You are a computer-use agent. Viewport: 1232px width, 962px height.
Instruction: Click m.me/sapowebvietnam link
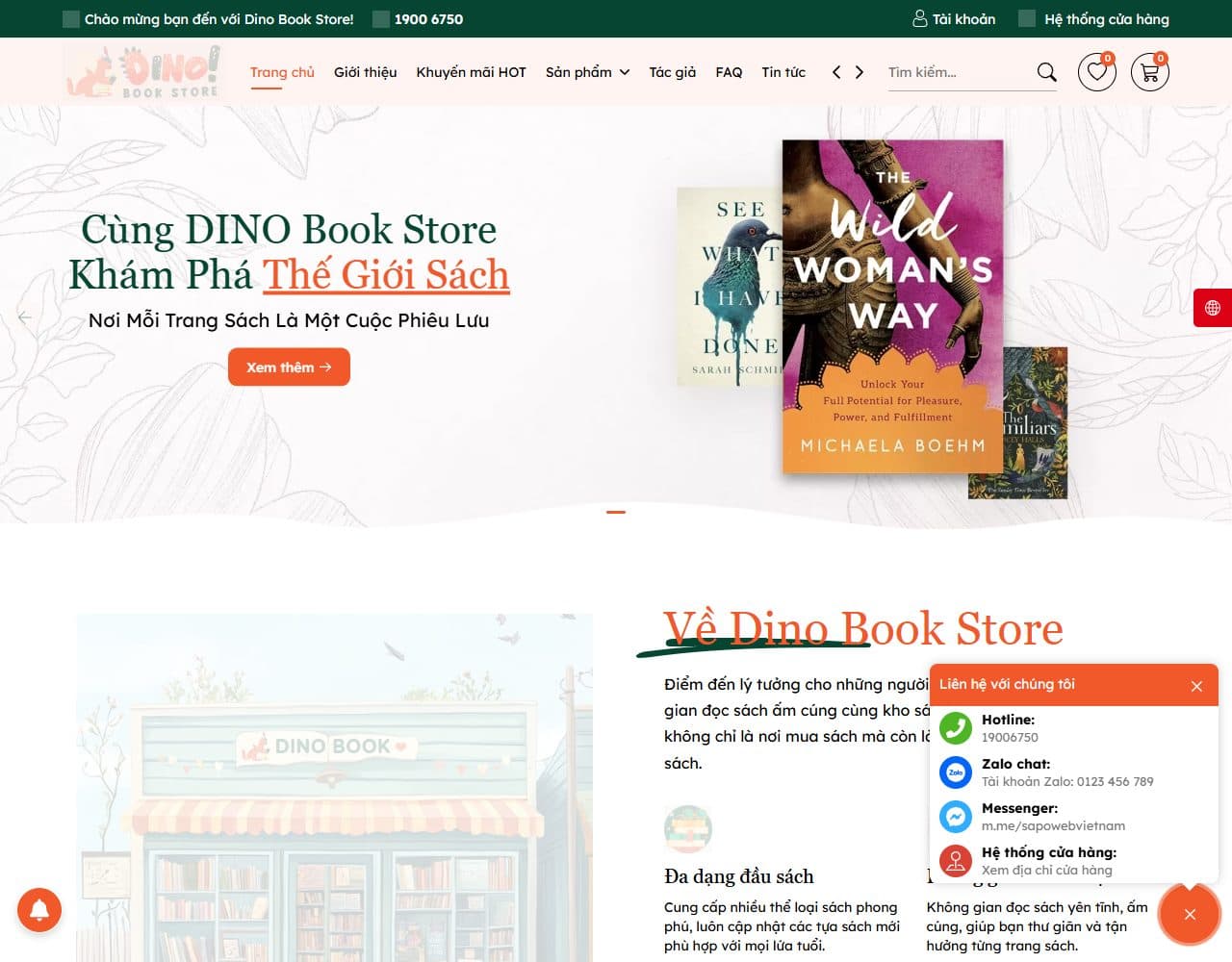(x=1053, y=825)
